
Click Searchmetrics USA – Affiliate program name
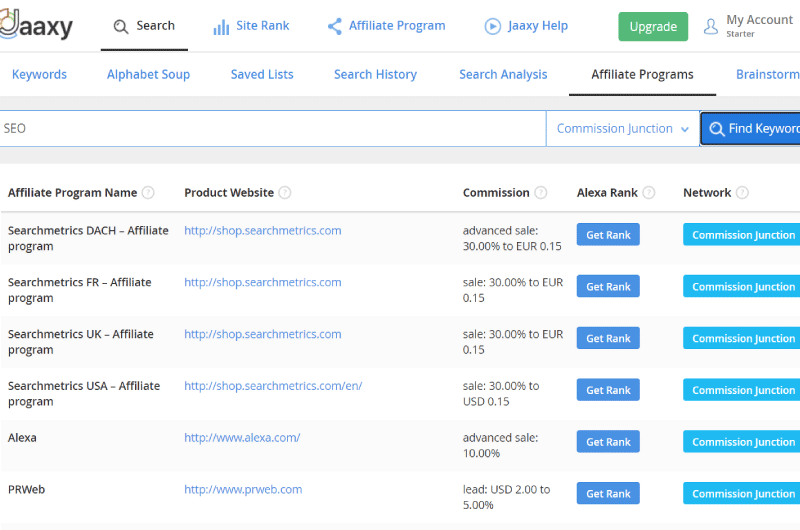[x=84, y=393]
